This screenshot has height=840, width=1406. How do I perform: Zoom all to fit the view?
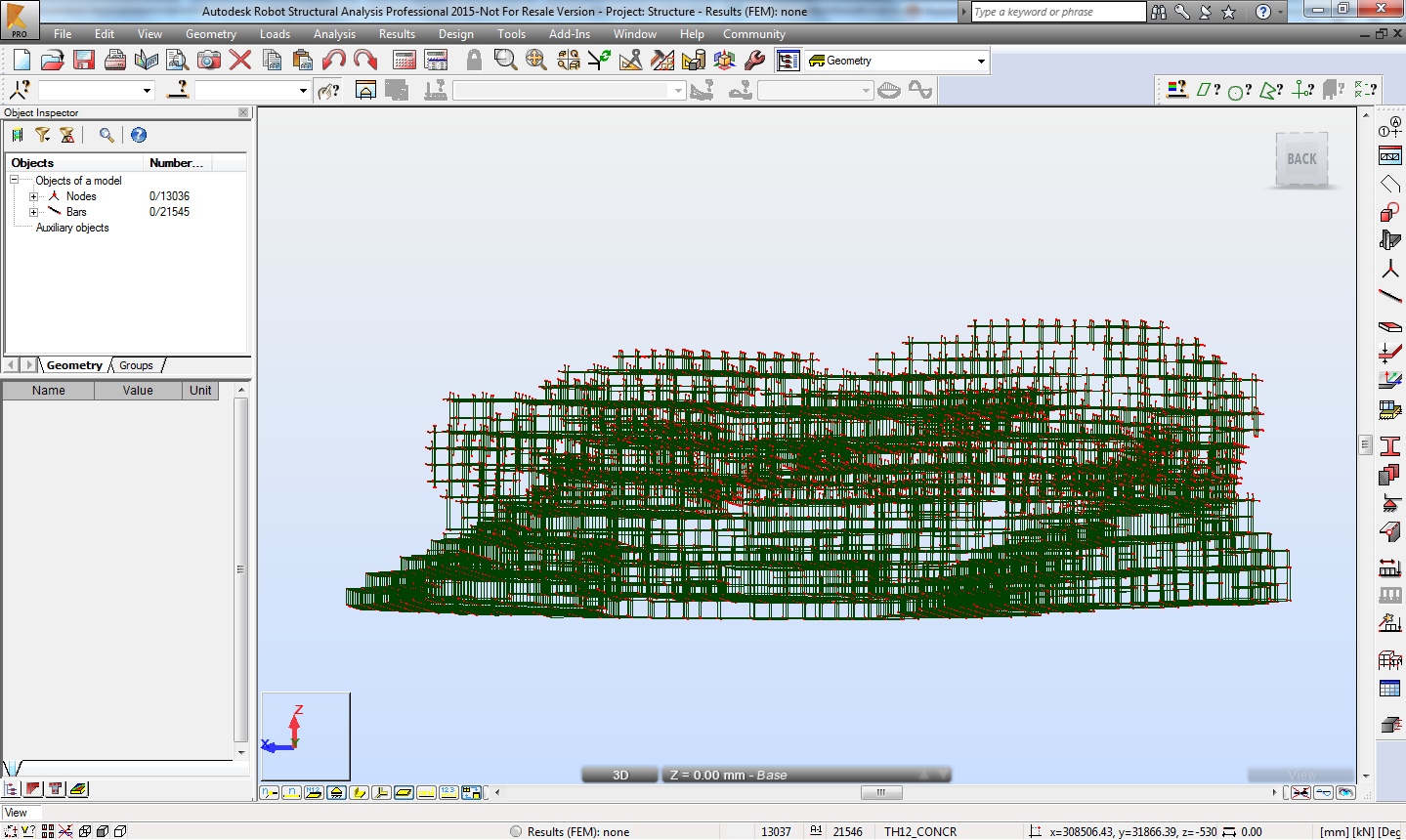(536, 61)
